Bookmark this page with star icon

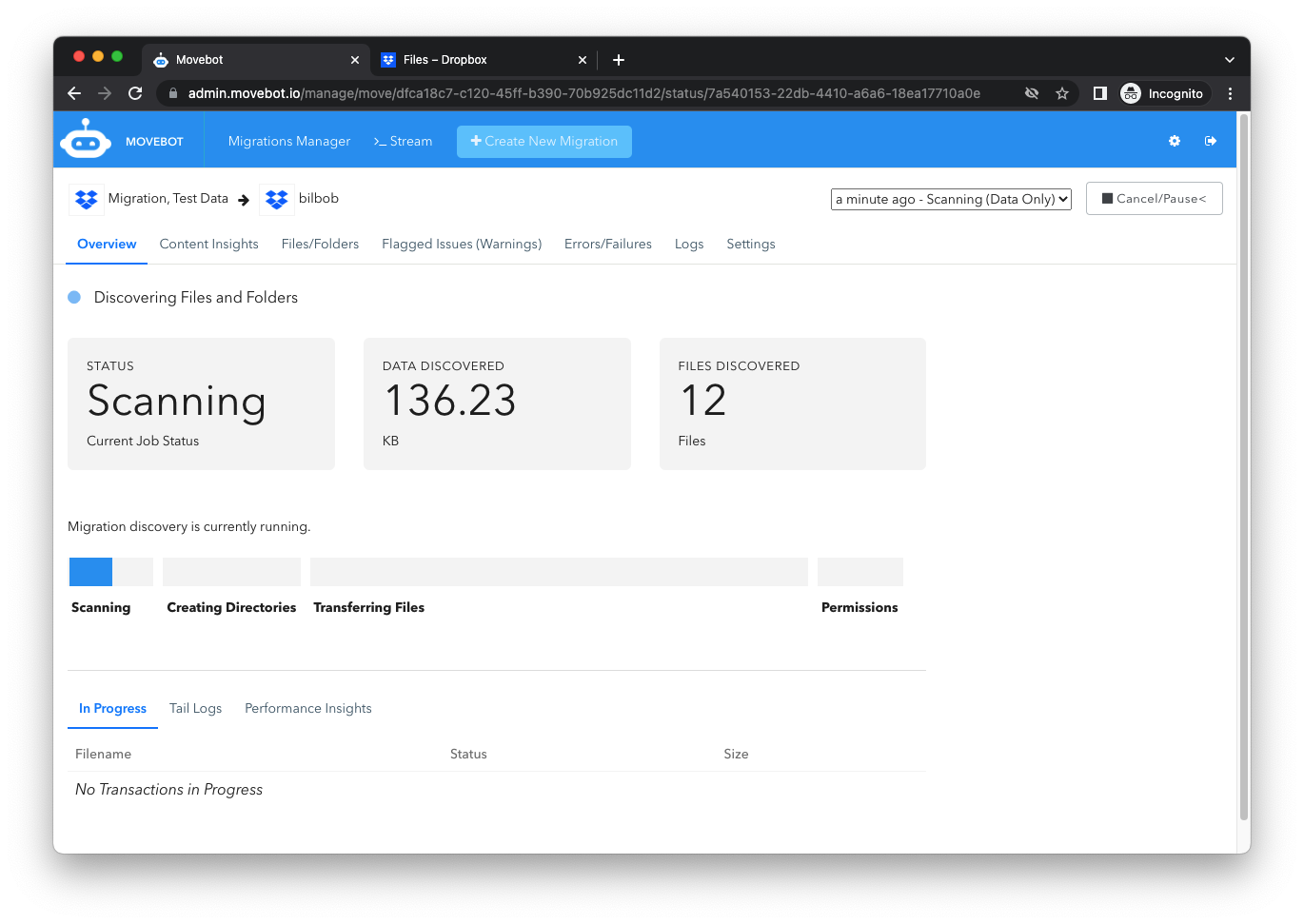1062,93
